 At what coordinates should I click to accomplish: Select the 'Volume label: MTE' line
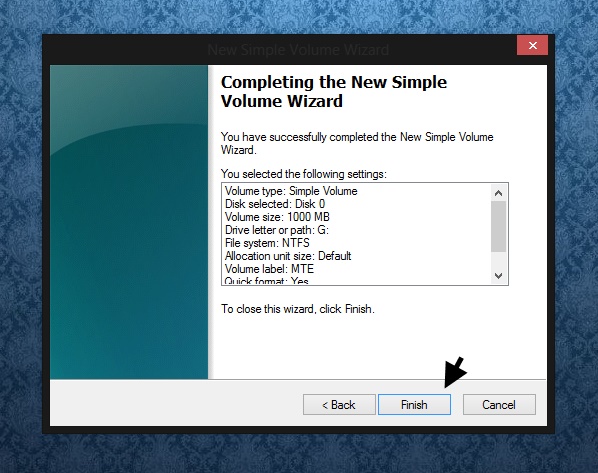click(x=269, y=269)
